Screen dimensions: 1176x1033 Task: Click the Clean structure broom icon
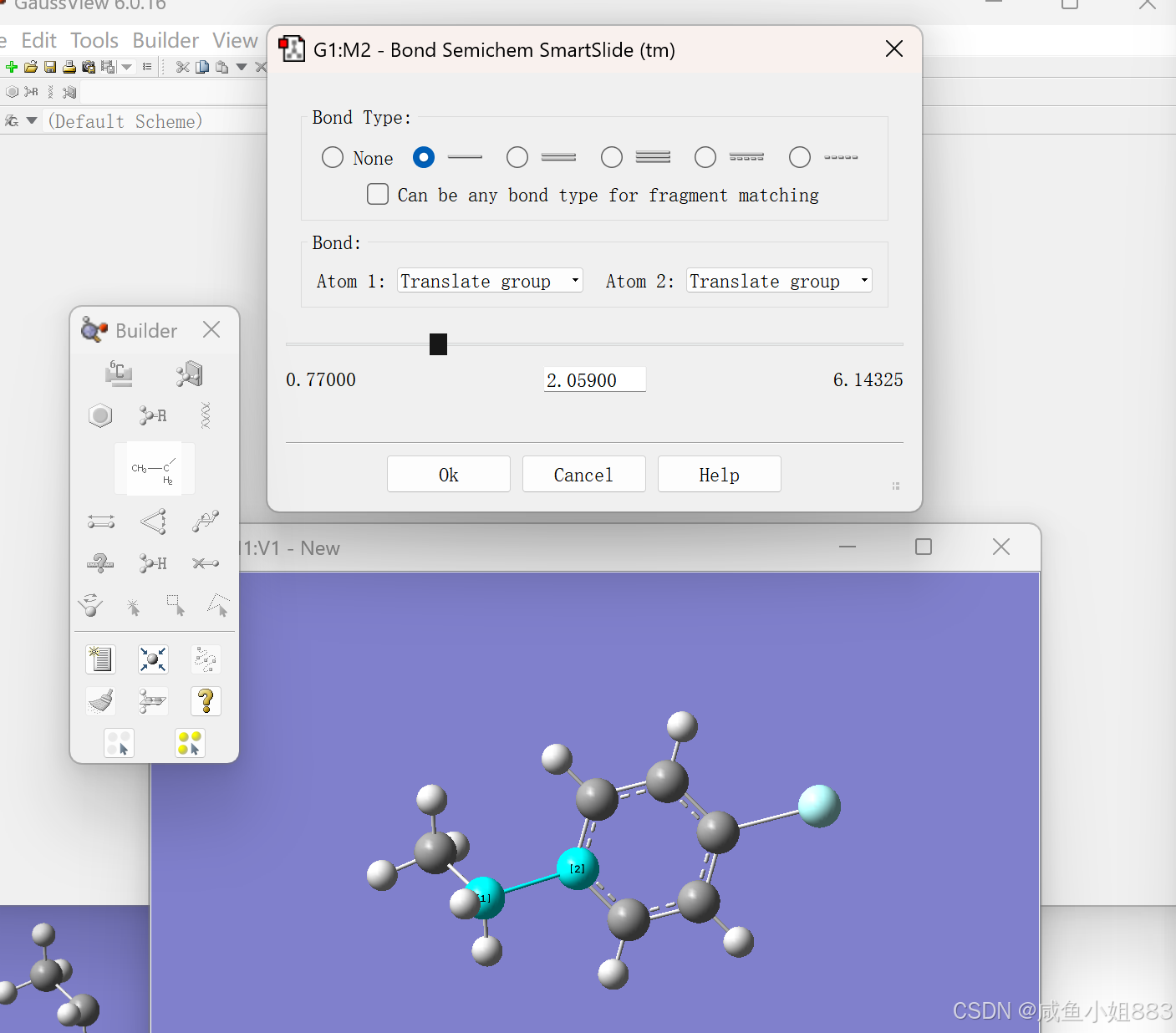click(x=100, y=701)
